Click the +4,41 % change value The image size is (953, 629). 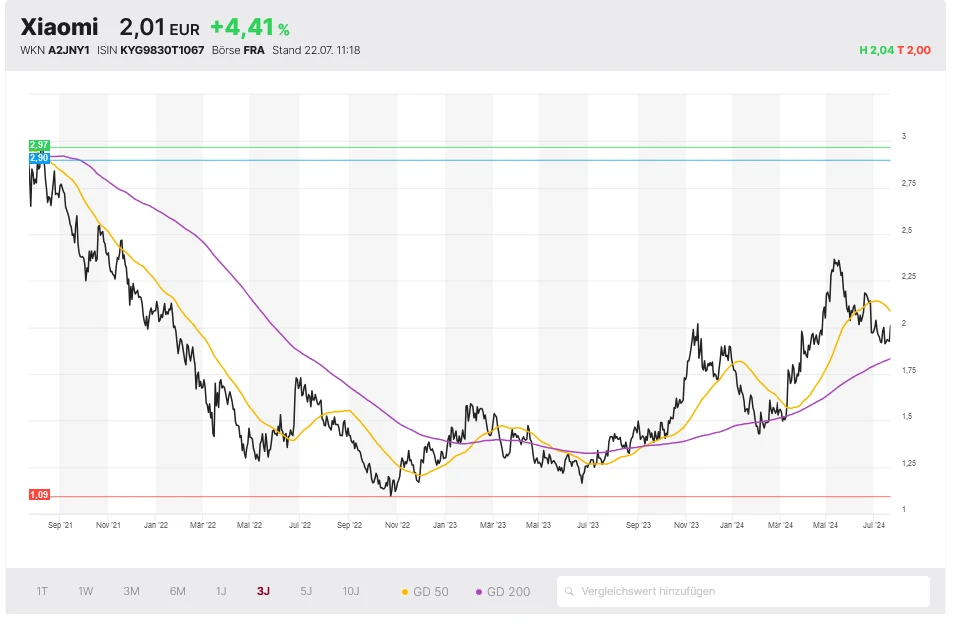tap(249, 27)
